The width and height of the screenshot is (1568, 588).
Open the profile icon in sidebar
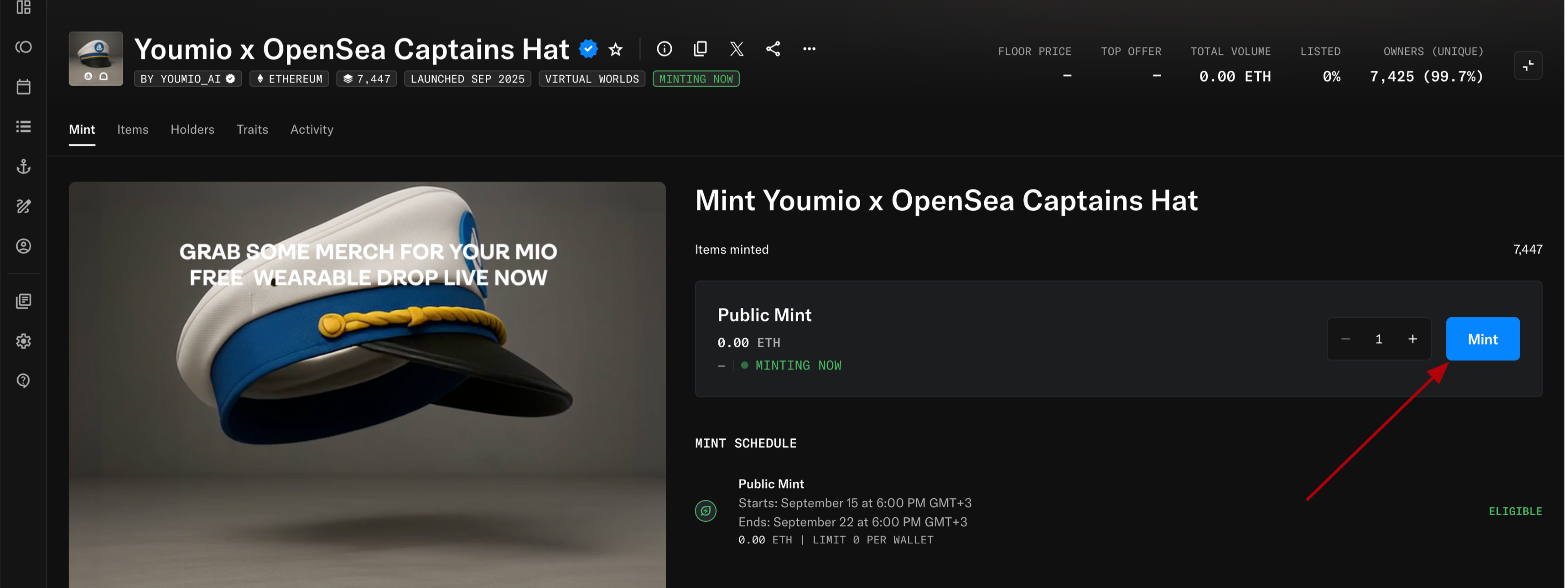point(23,246)
